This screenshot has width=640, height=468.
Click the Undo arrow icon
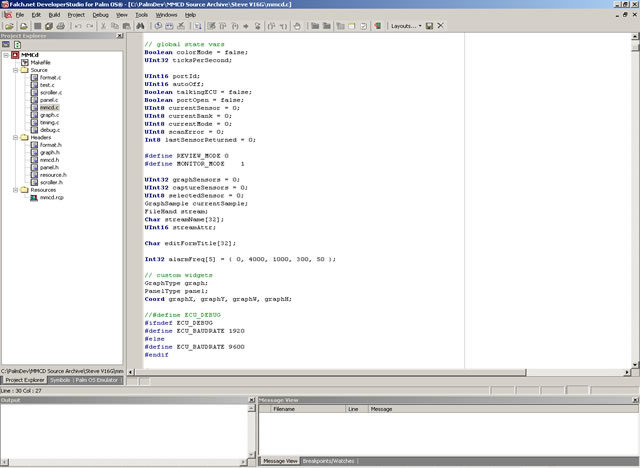77,25
